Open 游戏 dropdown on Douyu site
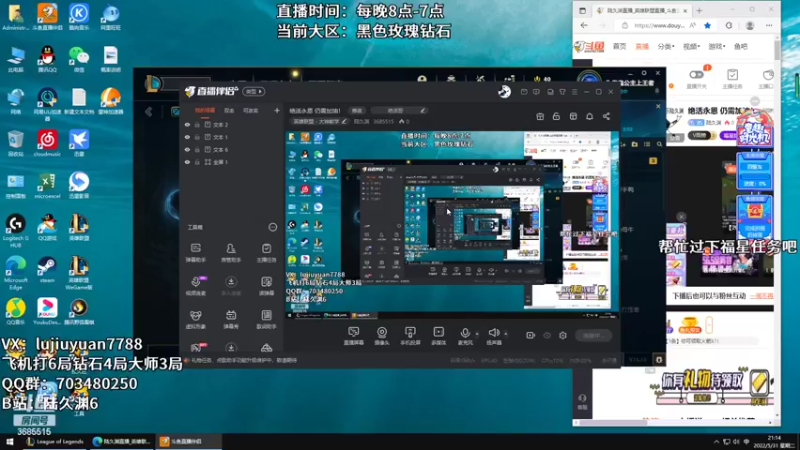Image resolution: width=800 pixels, height=450 pixels. 717,46
